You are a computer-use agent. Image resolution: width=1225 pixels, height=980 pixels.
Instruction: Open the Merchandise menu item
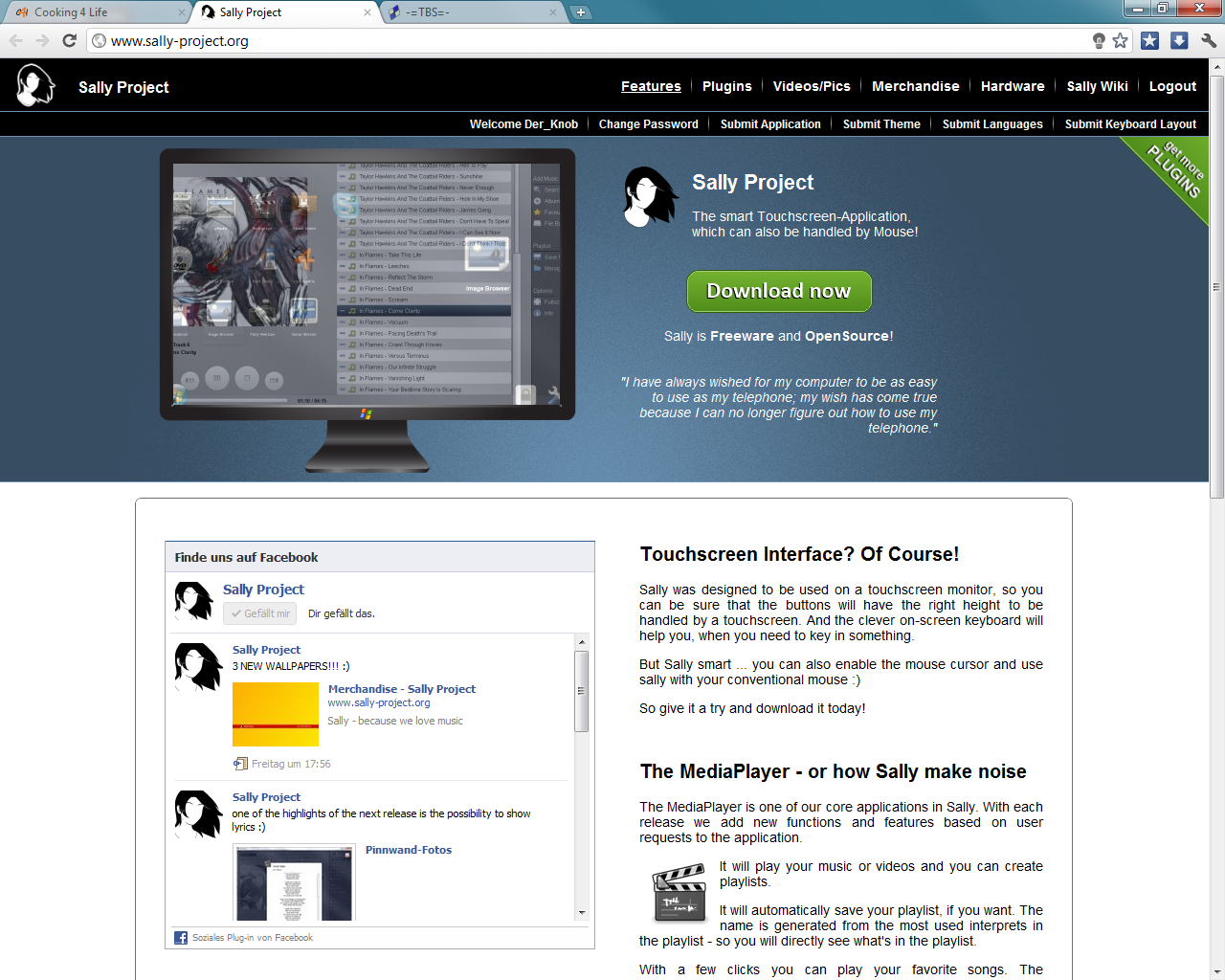(x=916, y=86)
